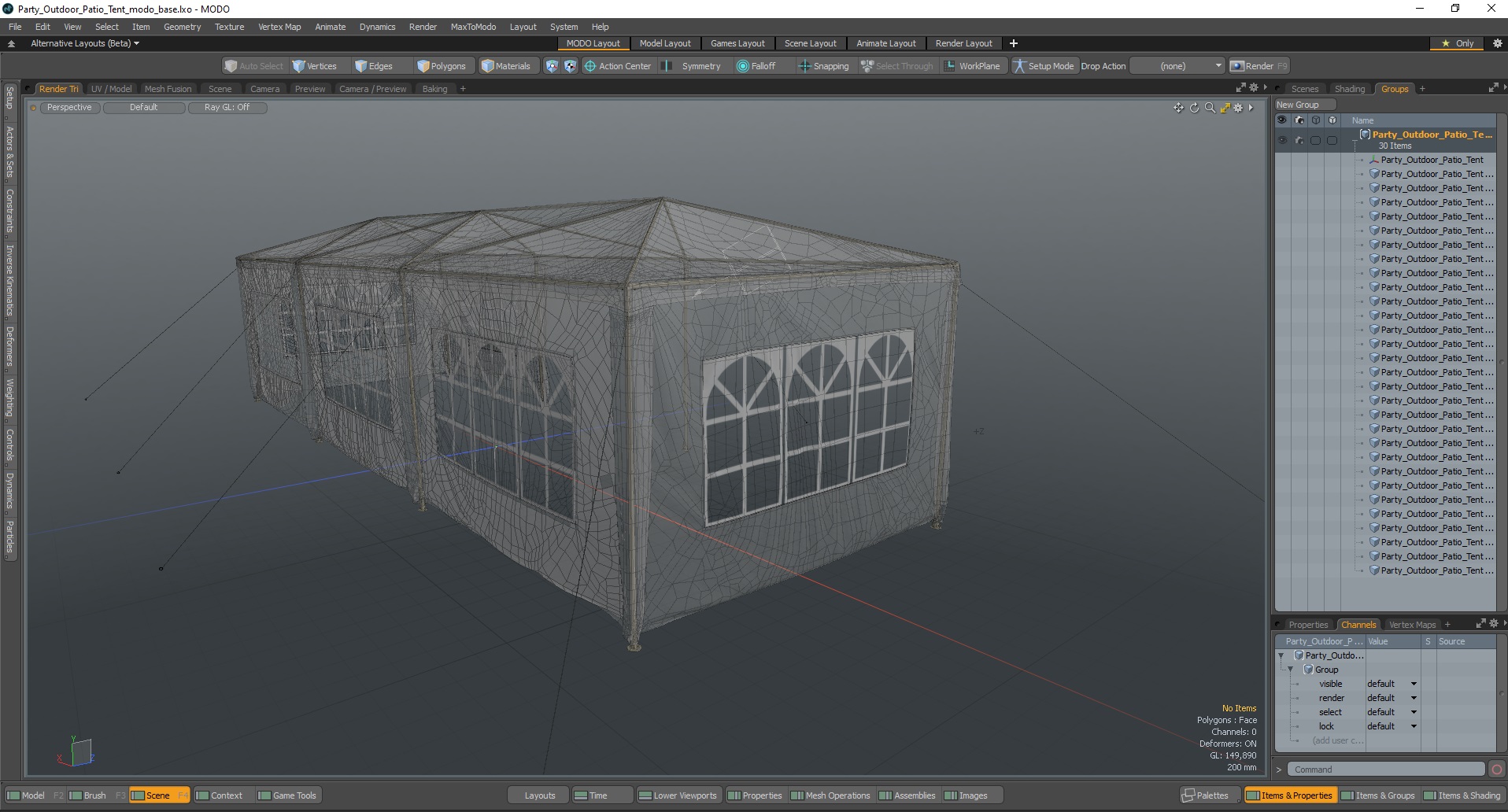
Task: Switch to Render Layout tab
Action: (x=963, y=43)
